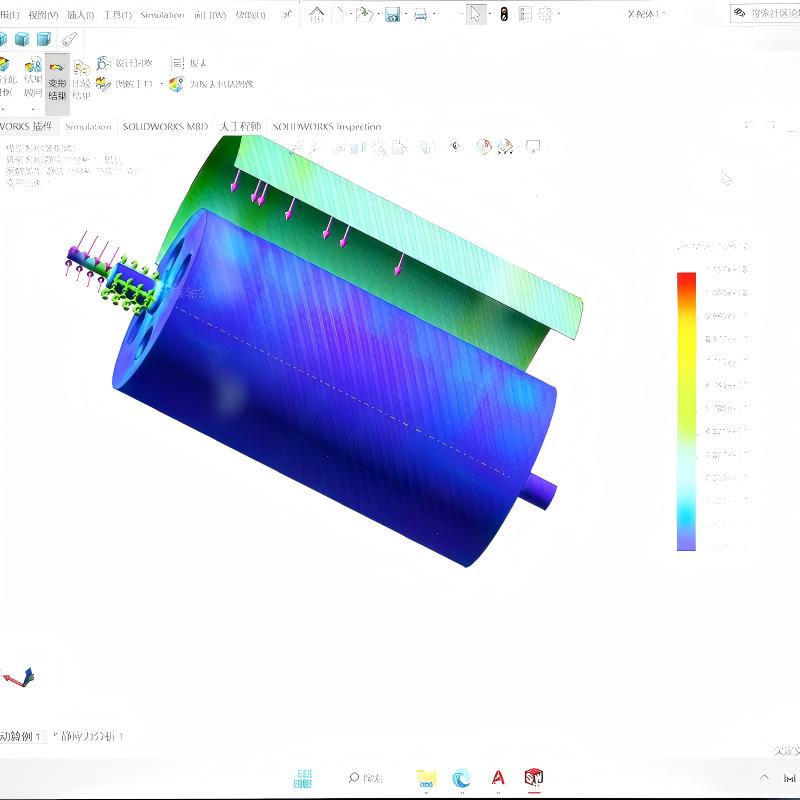Click the apply scene icon above the model
Screen dimensions: 800x800
[505, 147]
